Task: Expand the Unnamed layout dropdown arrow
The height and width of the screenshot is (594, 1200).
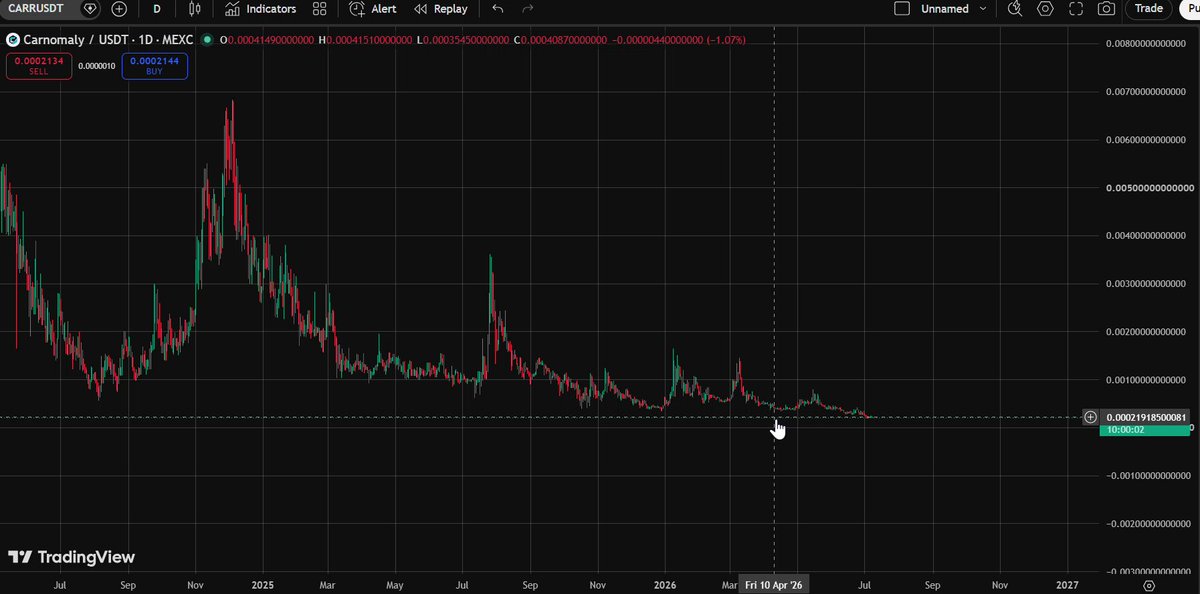Action: pyautogui.click(x=983, y=9)
